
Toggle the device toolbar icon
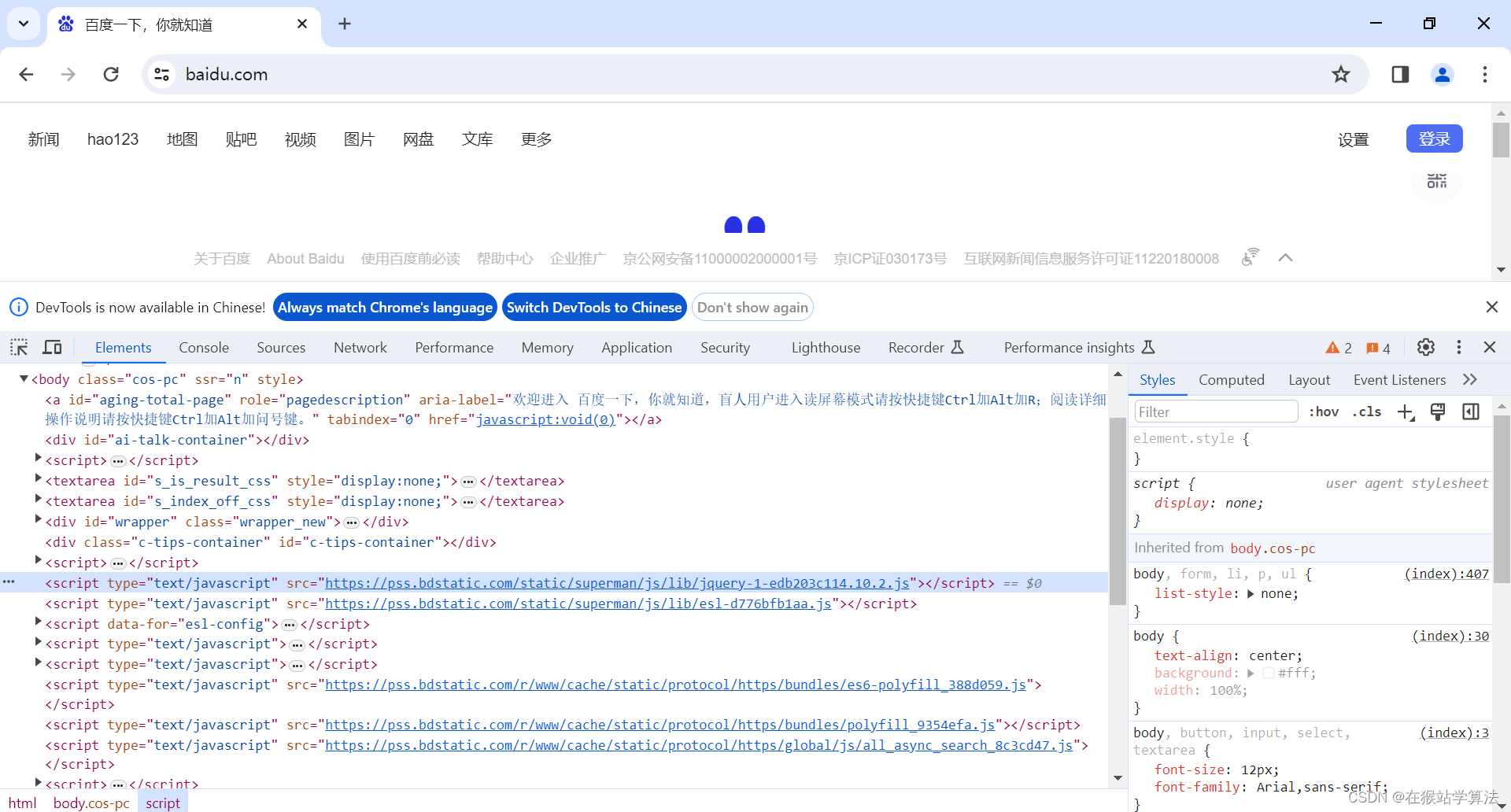[53, 347]
